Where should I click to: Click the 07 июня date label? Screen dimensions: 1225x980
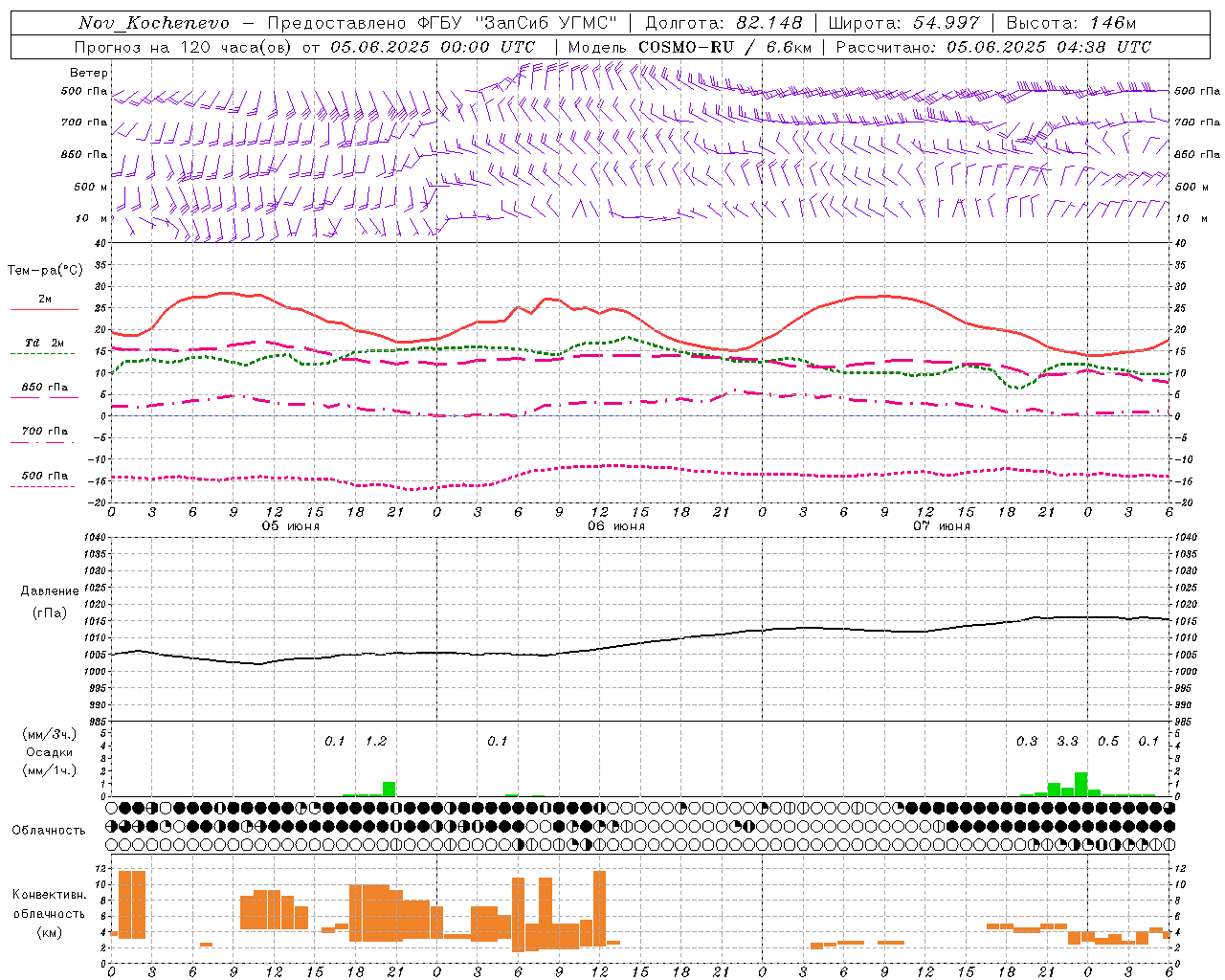[942, 526]
